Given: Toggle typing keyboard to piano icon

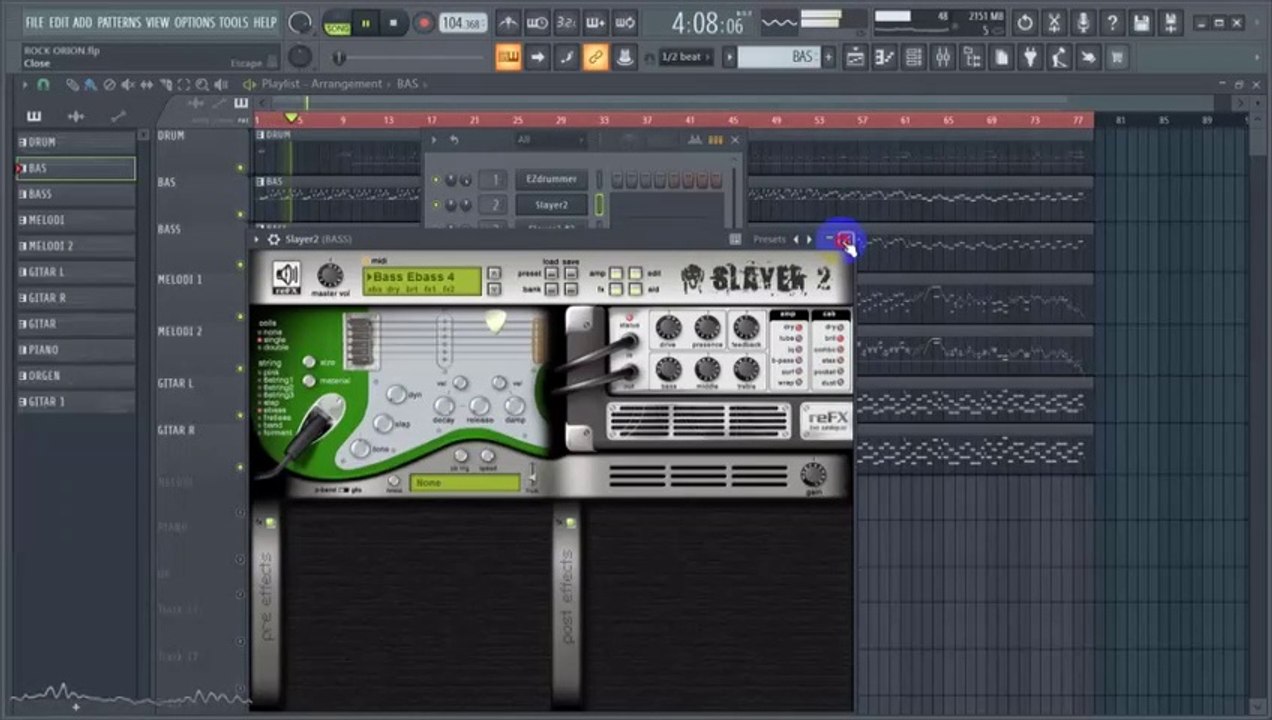Looking at the screenshot, I should point(508,58).
